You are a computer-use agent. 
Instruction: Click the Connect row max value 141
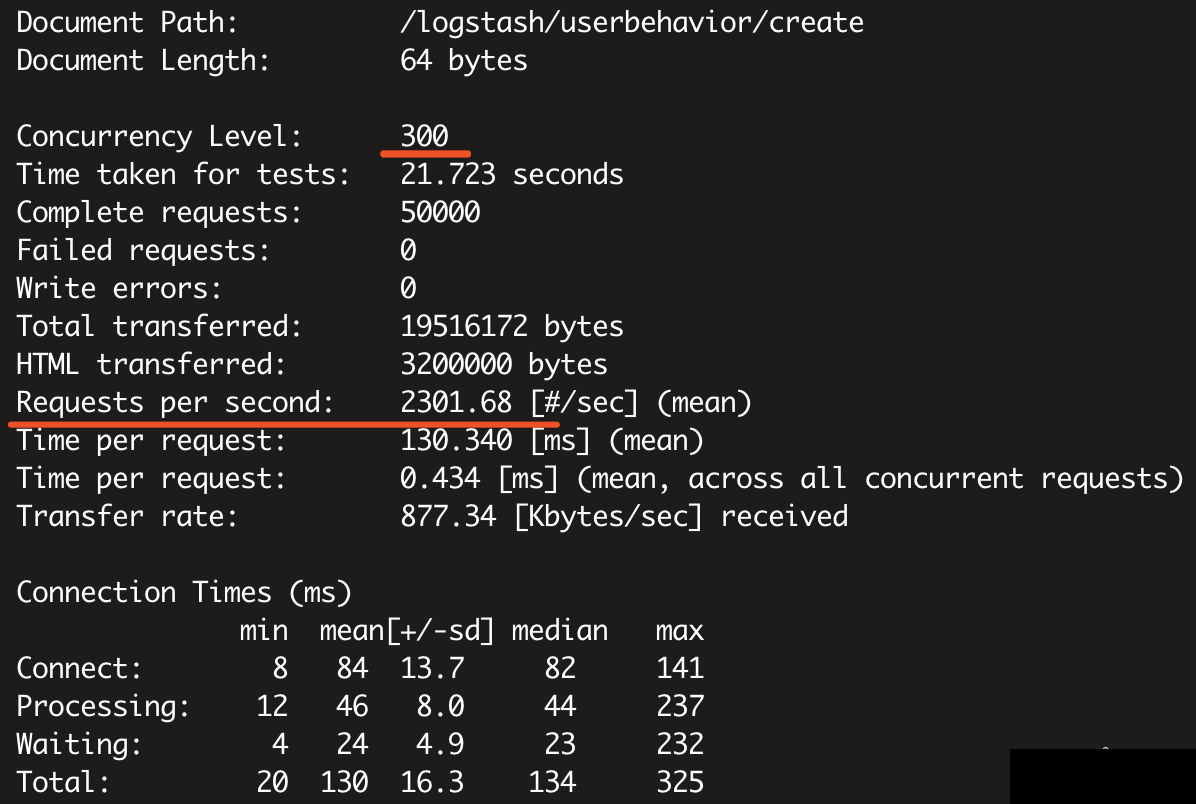pos(680,669)
